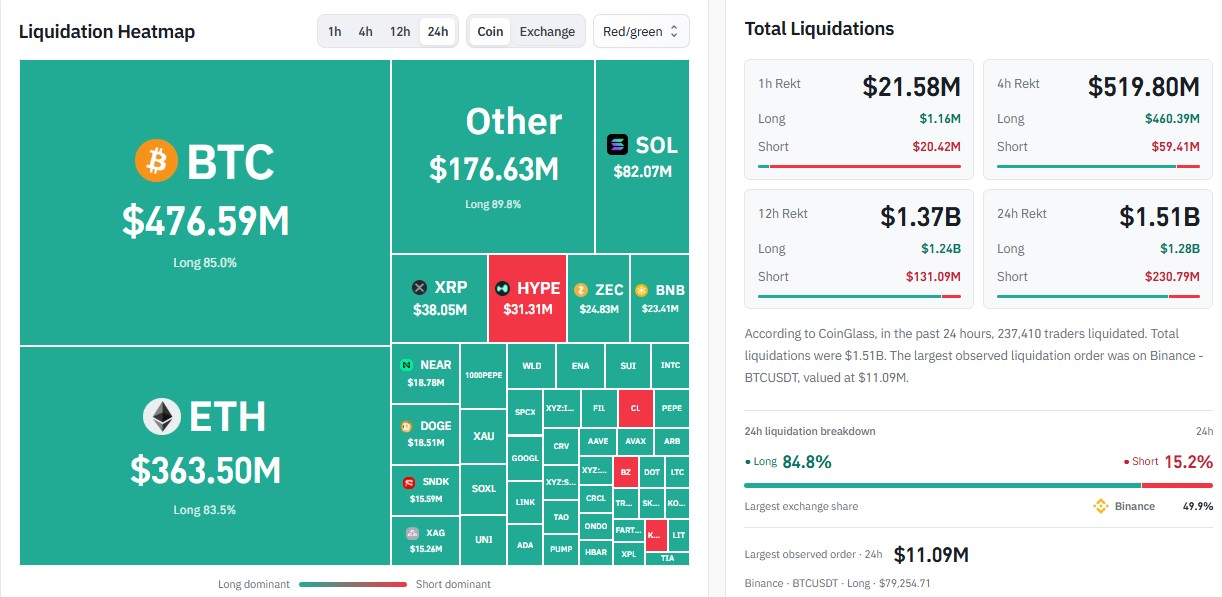
Task: Click the SNDK red icon
Action: coord(409,482)
